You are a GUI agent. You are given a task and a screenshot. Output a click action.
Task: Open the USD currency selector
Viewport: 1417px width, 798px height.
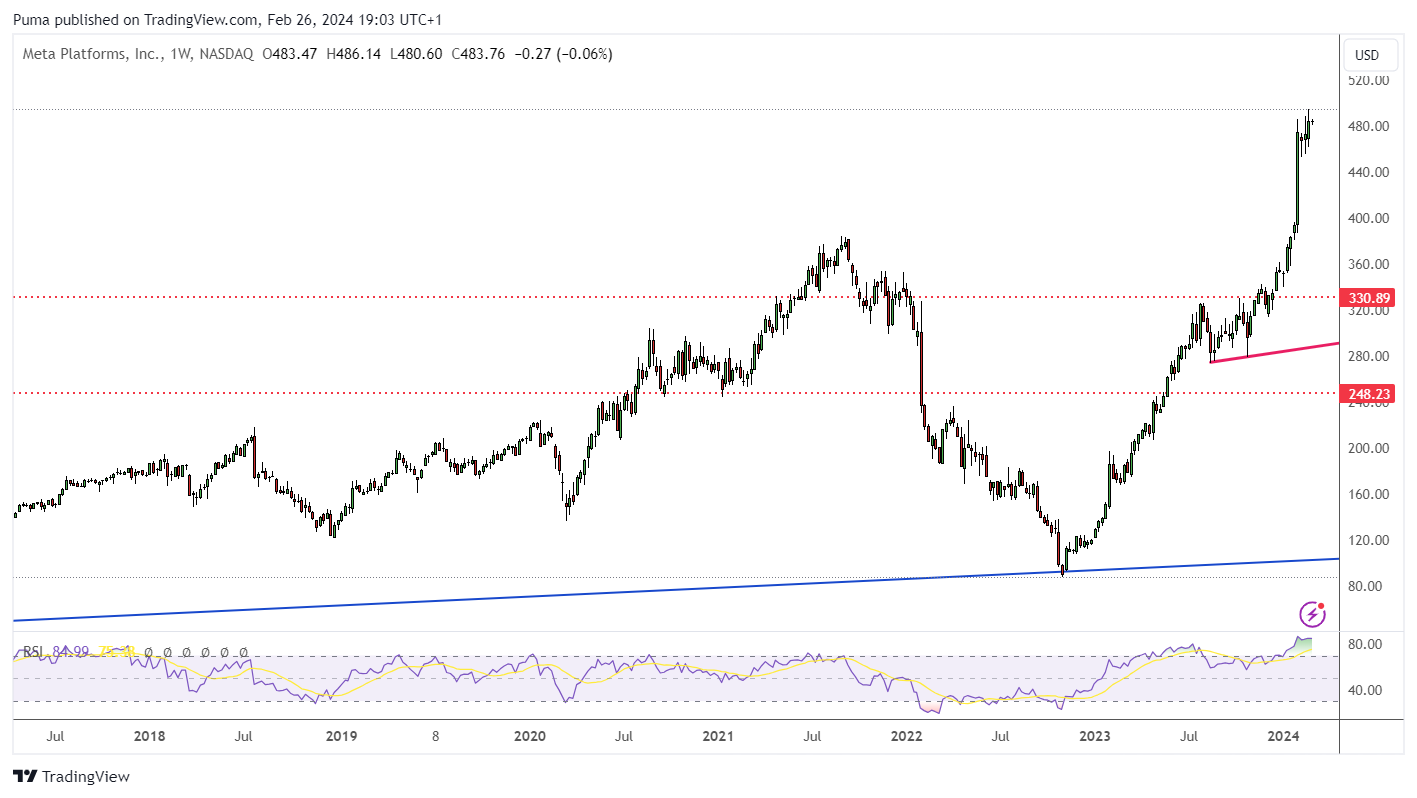(x=1366, y=55)
